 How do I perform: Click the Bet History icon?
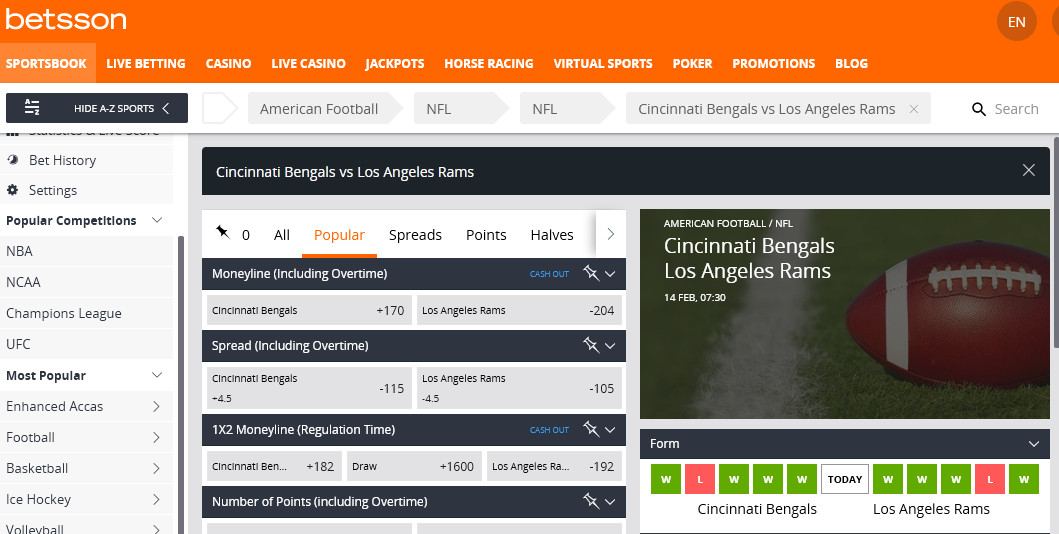[x=13, y=160]
